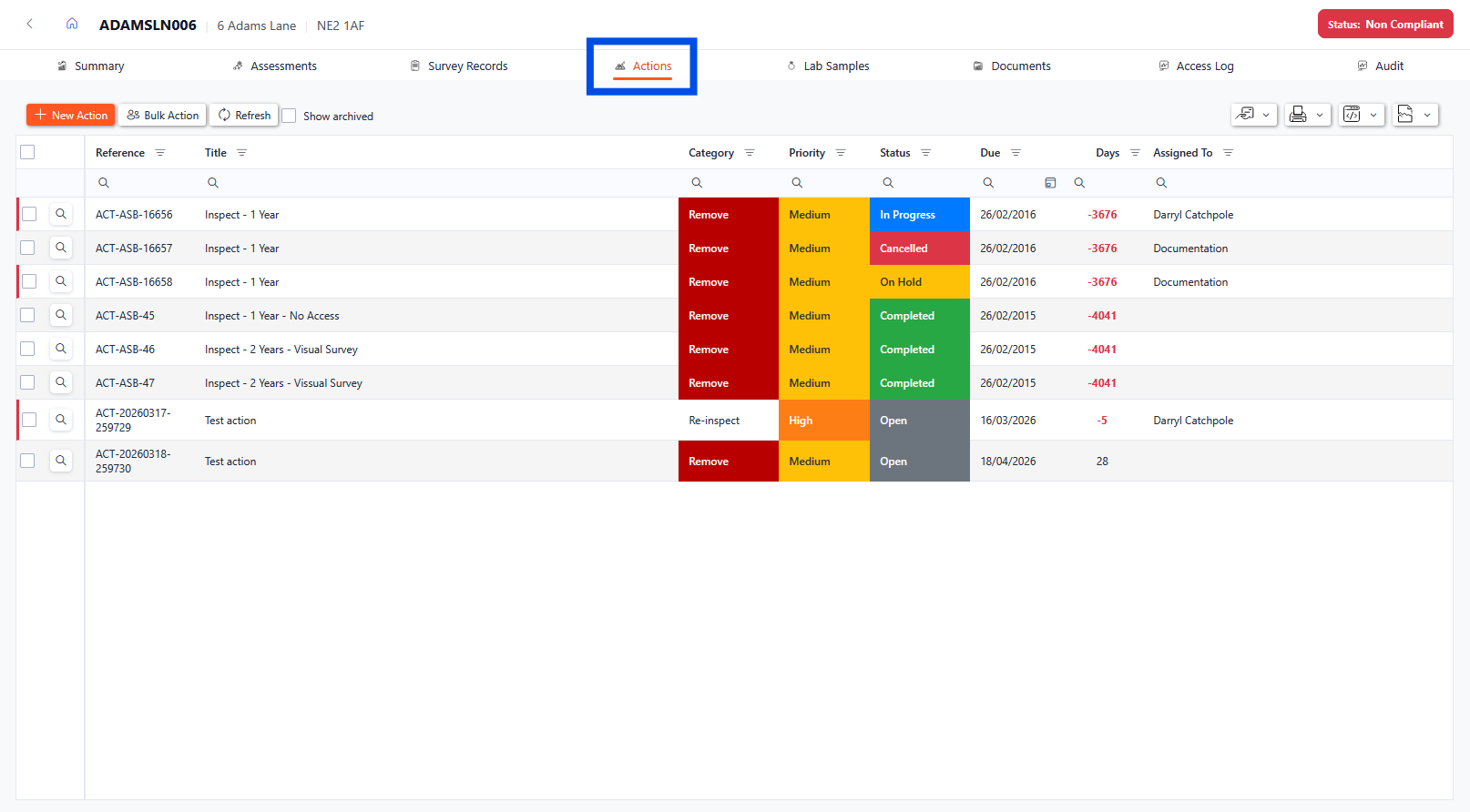Select the checkbox for row ACT-ASB-16657

pyautogui.click(x=28, y=249)
